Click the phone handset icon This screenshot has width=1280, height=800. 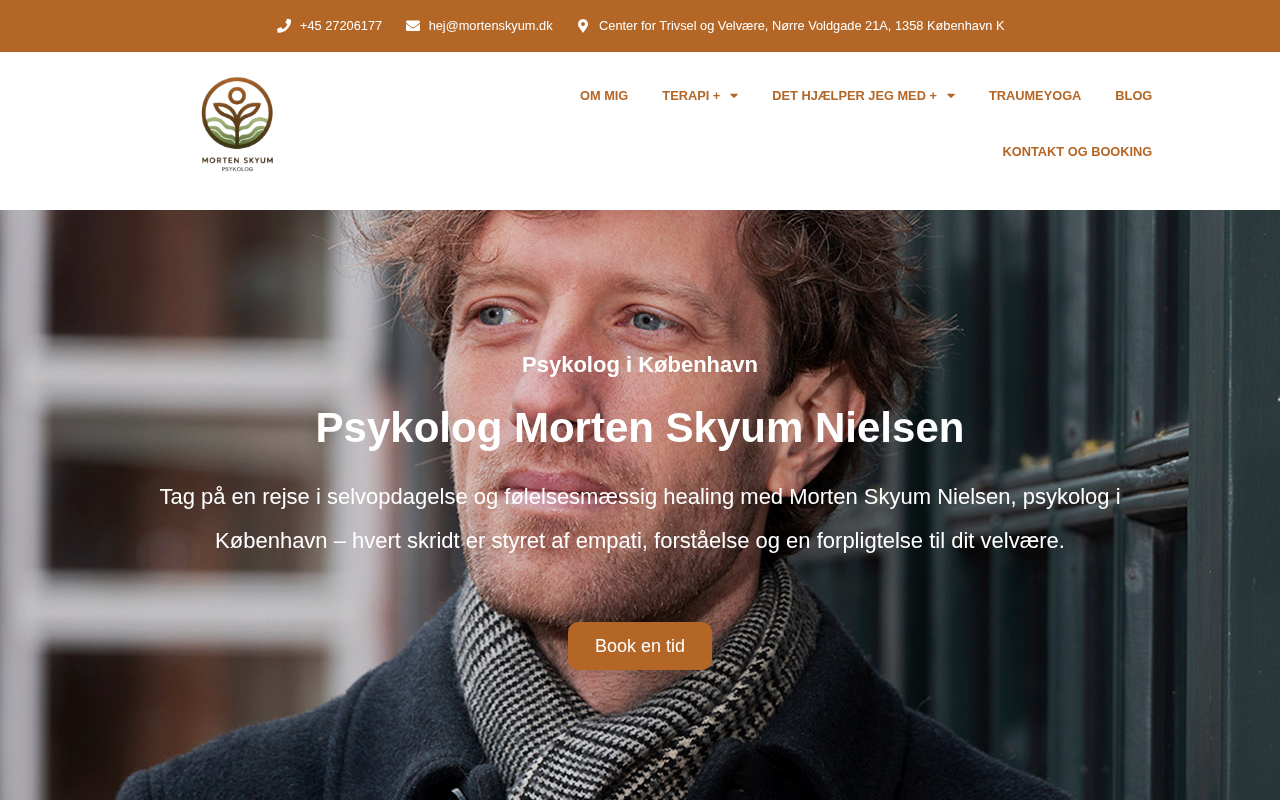284,26
